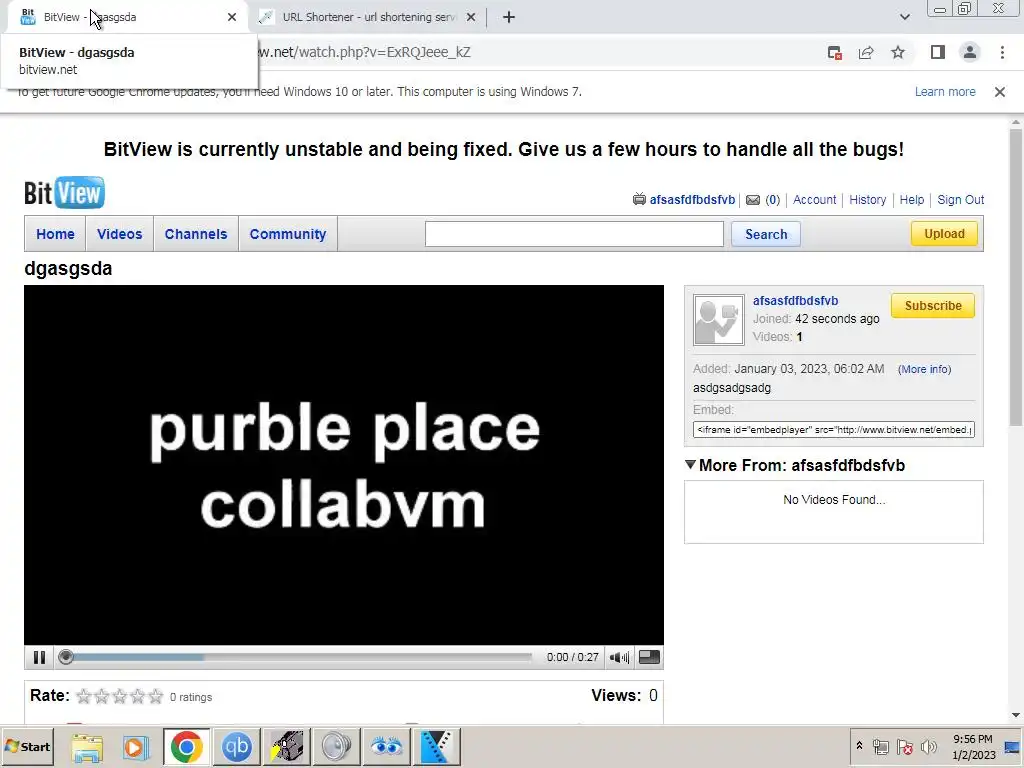The width and height of the screenshot is (1024, 768).
Task: Open the Chrome profile menu
Action: coord(970,52)
